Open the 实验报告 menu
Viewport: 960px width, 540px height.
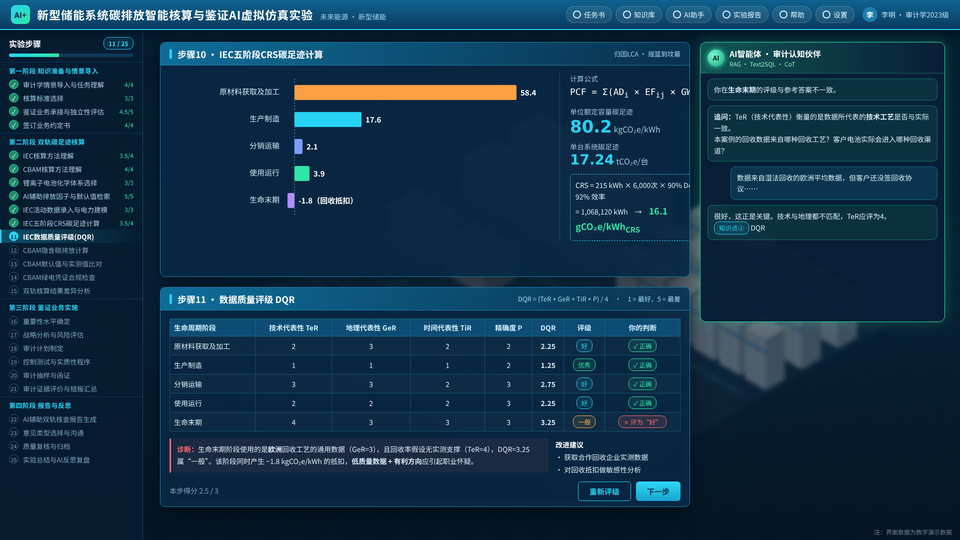point(741,15)
